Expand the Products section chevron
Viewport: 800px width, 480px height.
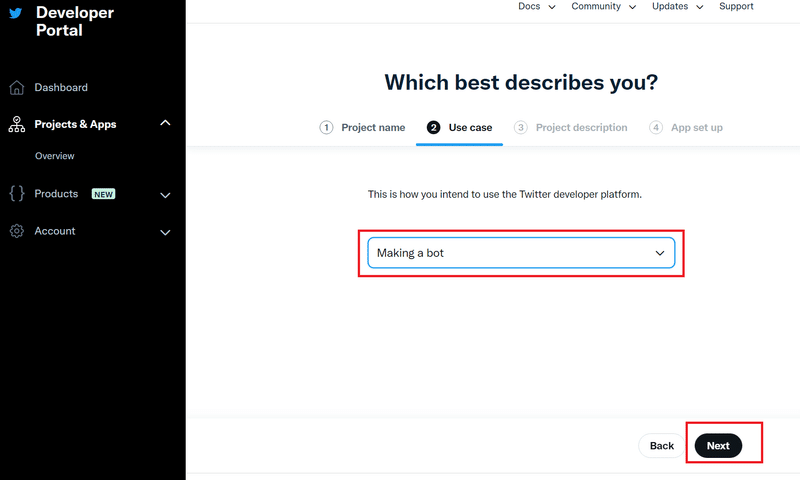click(165, 195)
